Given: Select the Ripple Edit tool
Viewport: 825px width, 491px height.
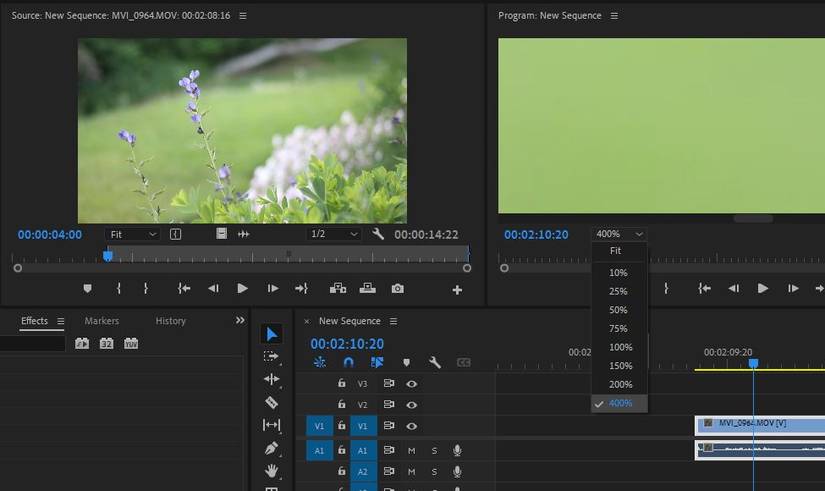Looking at the screenshot, I should pyautogui.click(x=271, y=379).
